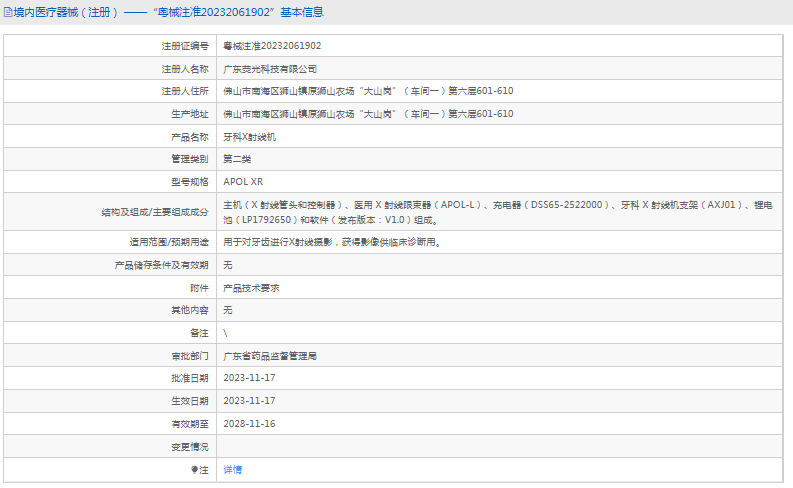Click the document icon before 境内医疗器械 heading
Screen dimensions: 793x488
8,12
